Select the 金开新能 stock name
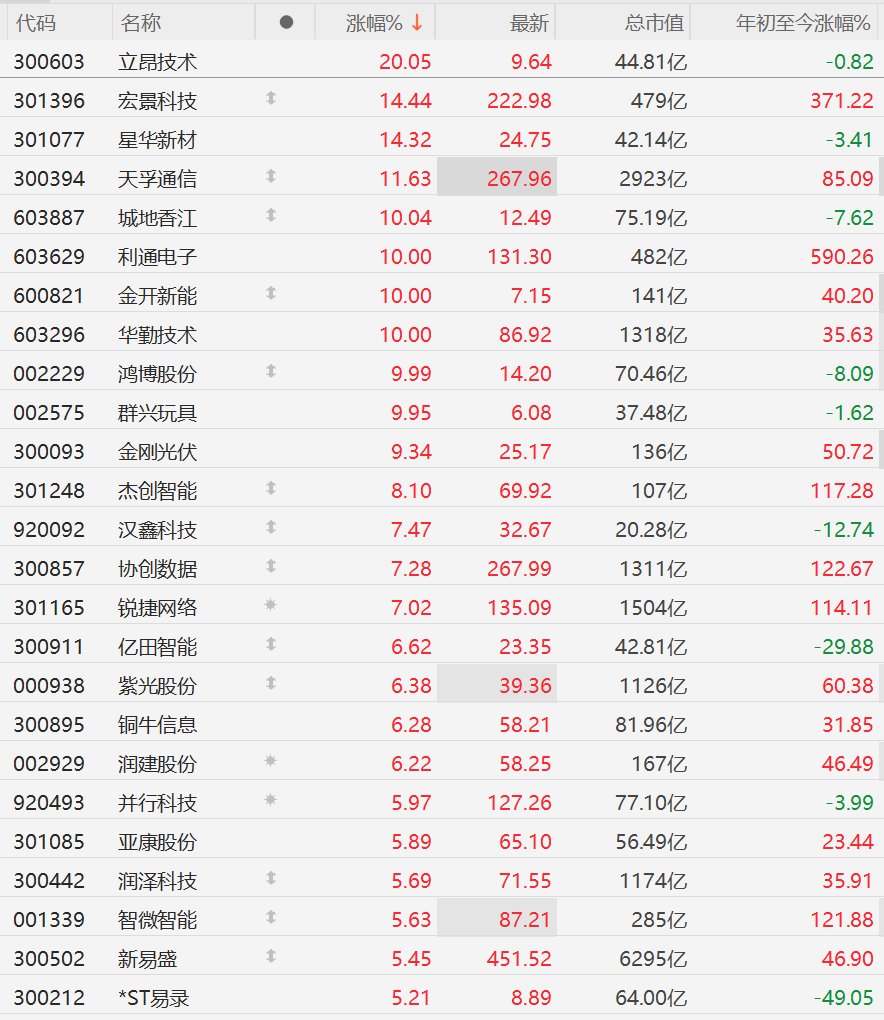The image size is (884, 1020). 157,296
